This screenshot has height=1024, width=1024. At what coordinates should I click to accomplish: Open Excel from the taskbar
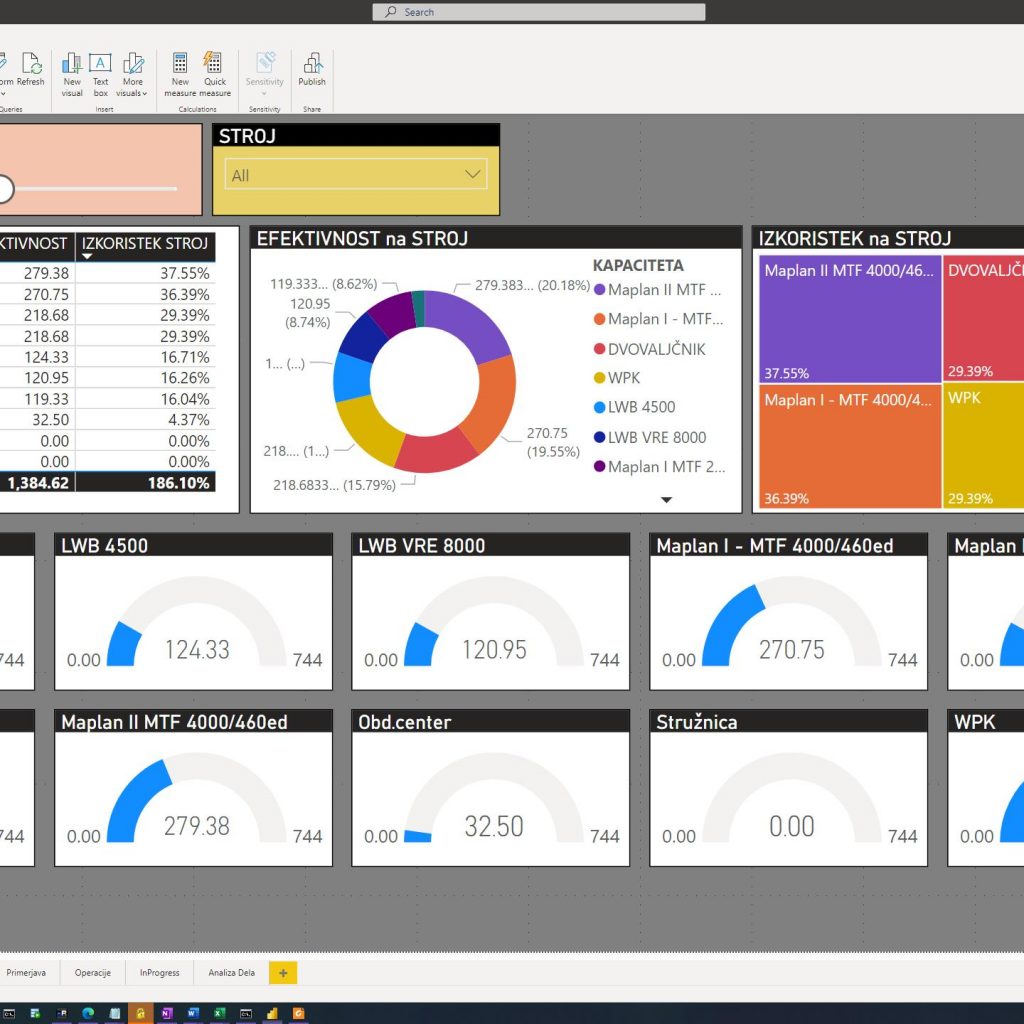pyautogui.click(x=219, y=1014)
